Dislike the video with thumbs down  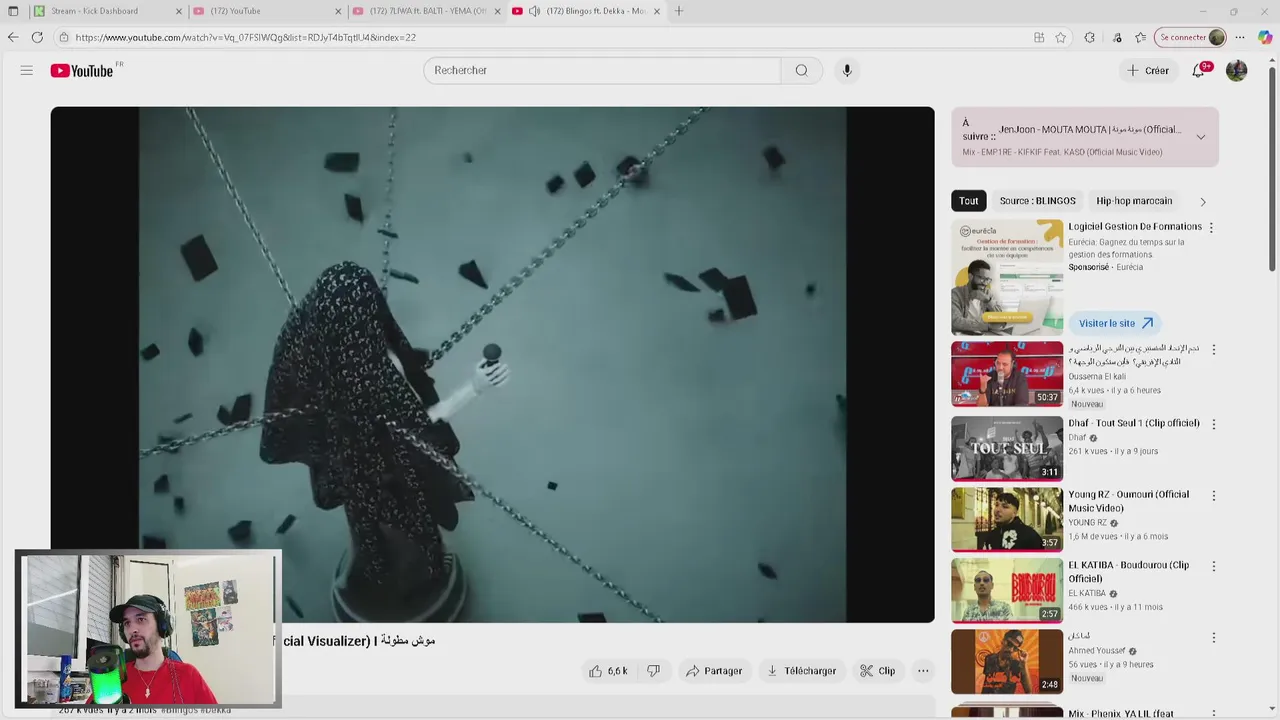654,671
